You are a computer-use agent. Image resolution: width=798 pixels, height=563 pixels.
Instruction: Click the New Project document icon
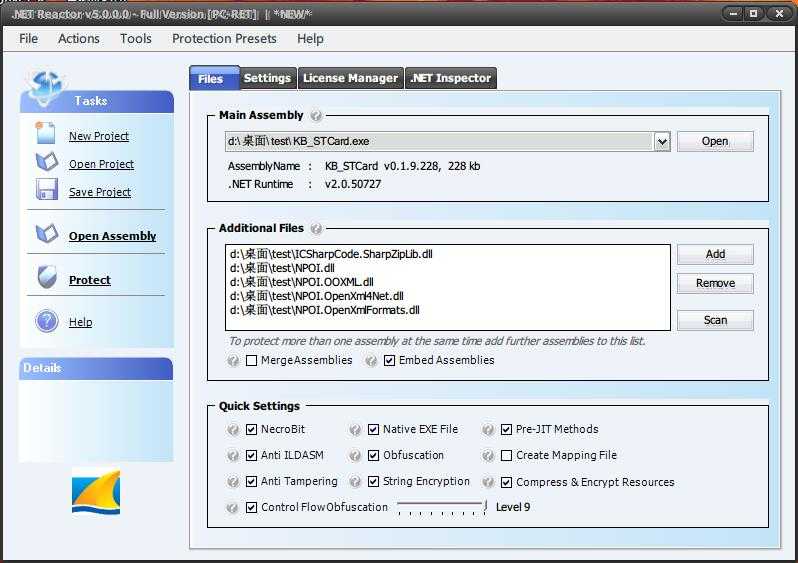tap(45, 133)
